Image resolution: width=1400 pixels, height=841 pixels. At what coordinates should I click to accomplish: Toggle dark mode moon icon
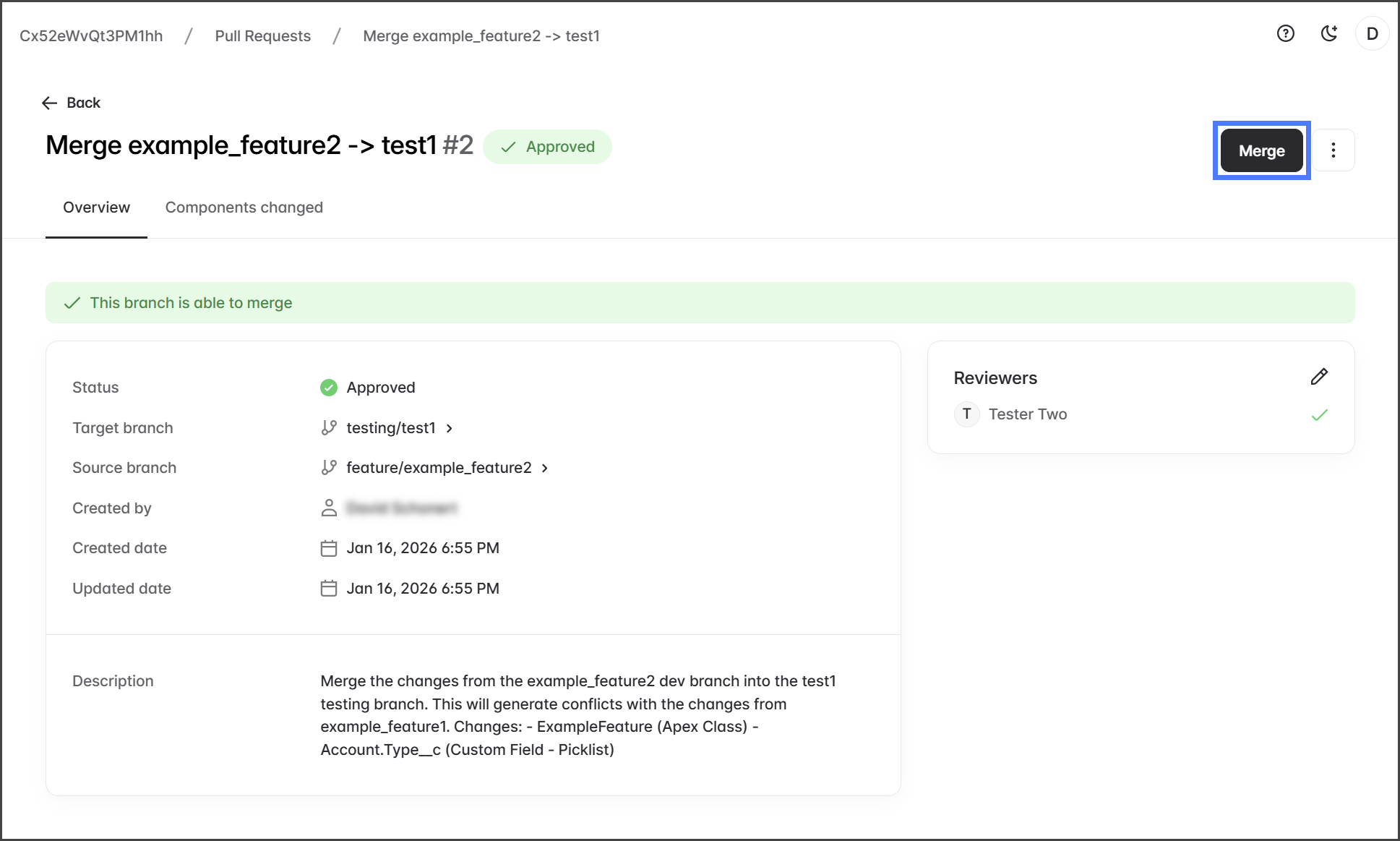point(1328,33)
